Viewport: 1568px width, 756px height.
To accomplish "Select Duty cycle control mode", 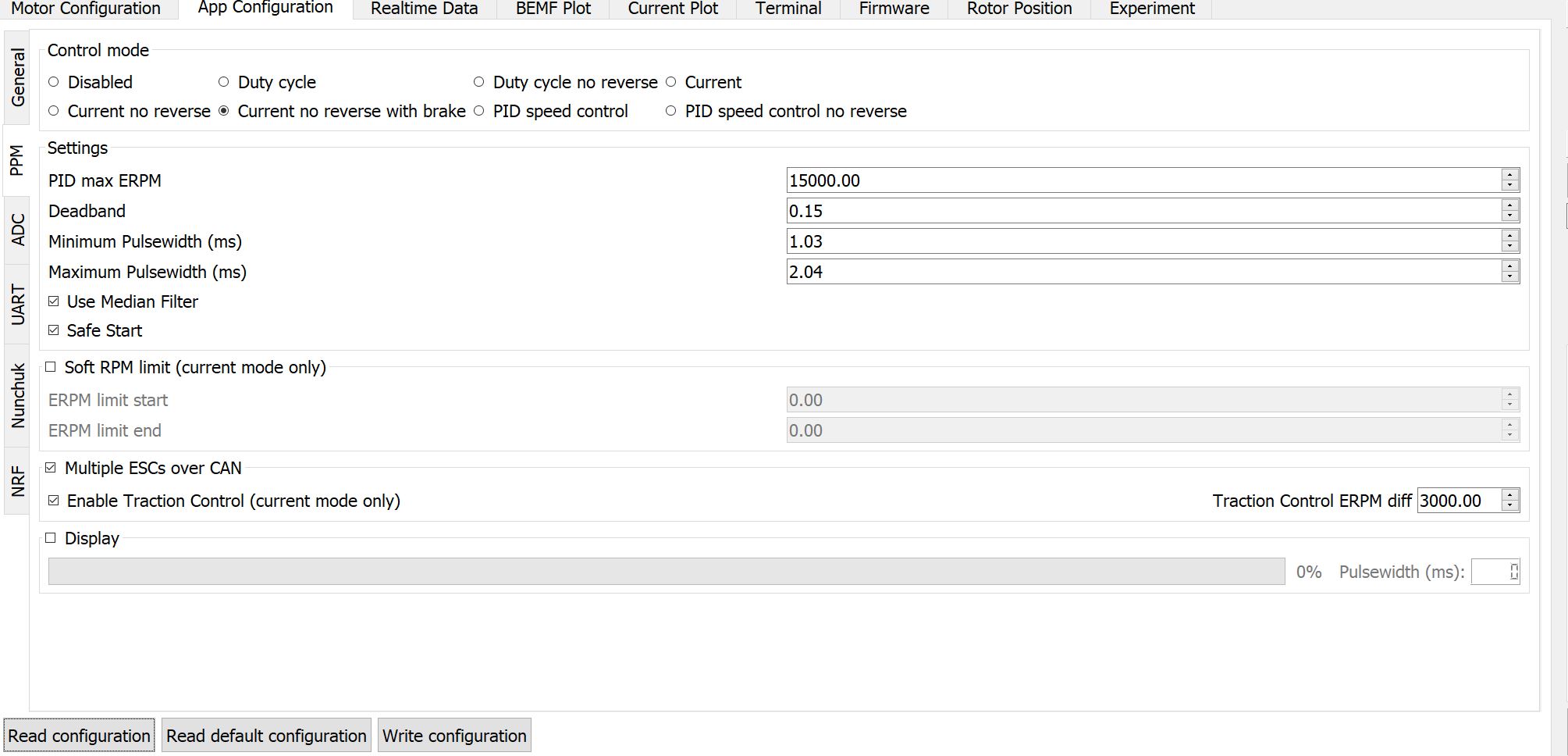I will pyautogui.click(x=224, y=82).
